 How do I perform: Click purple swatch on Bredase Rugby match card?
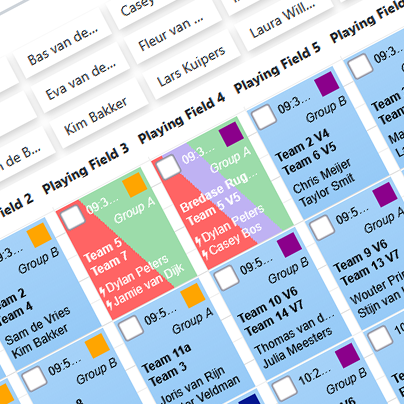232,134
